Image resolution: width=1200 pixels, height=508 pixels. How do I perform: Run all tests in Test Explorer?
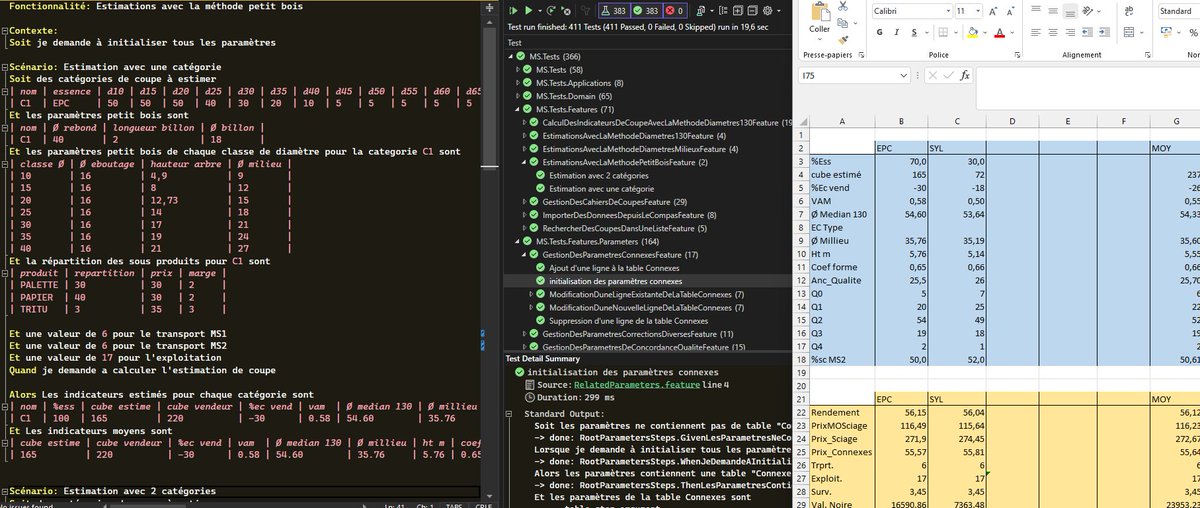point(513,11)
